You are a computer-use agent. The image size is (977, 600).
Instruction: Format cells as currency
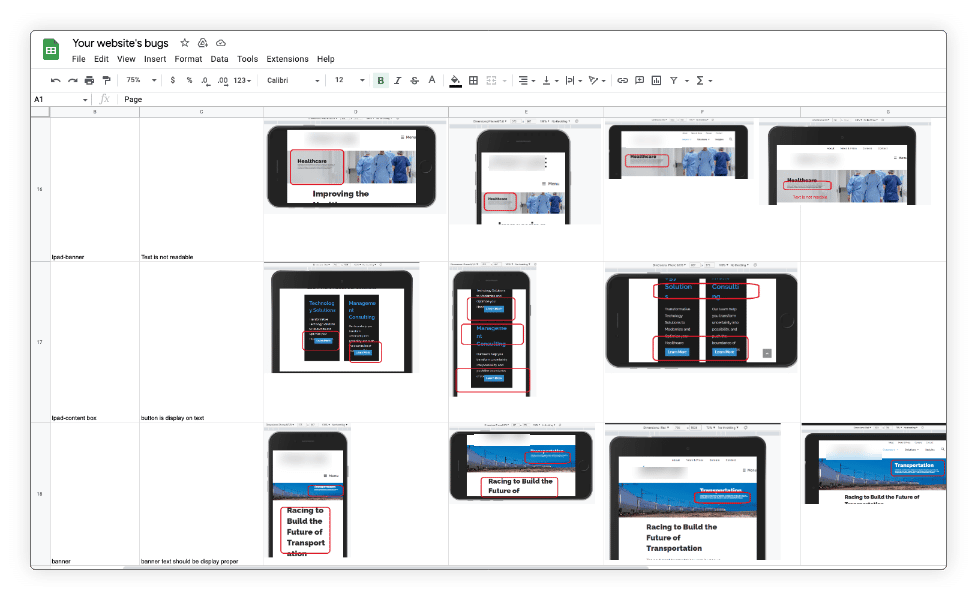pos(173,80)
